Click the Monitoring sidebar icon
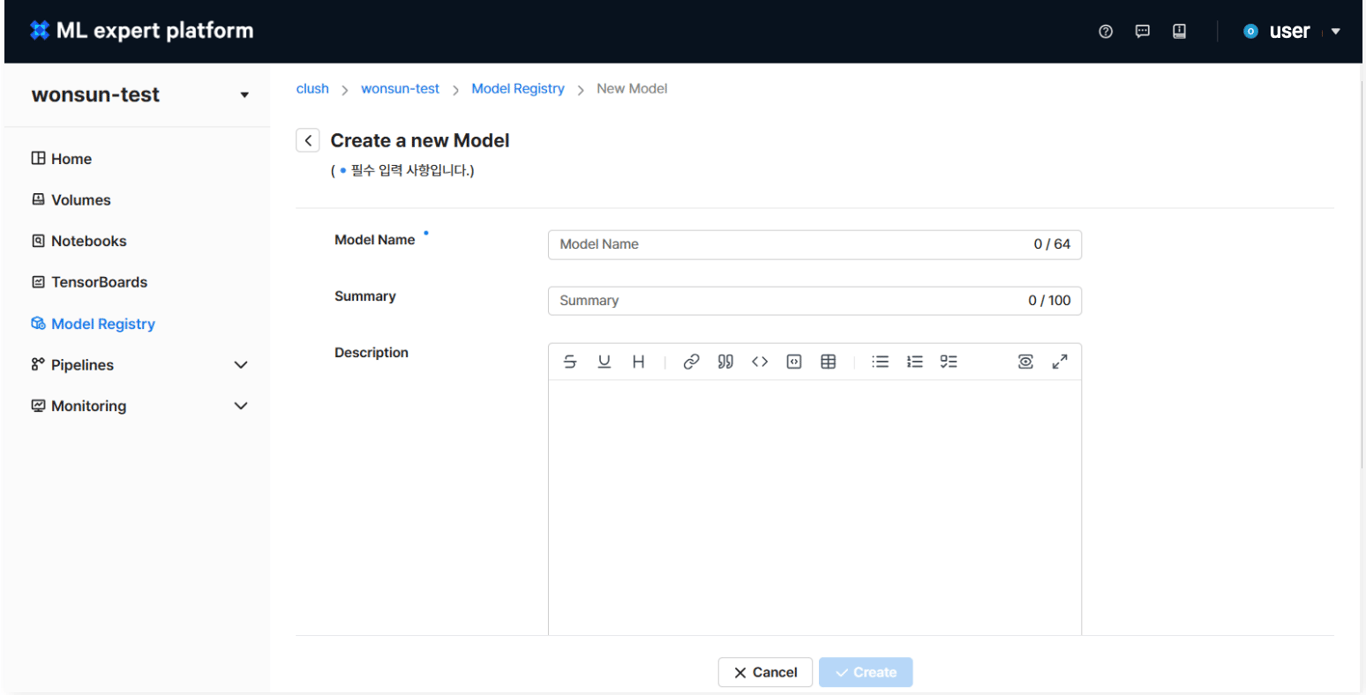Viewport: 1366px width, 695px height. click(38, 405)
